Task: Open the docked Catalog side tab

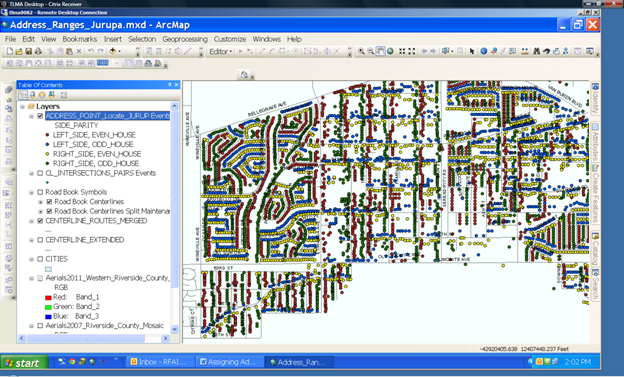Action: point(595,249)
